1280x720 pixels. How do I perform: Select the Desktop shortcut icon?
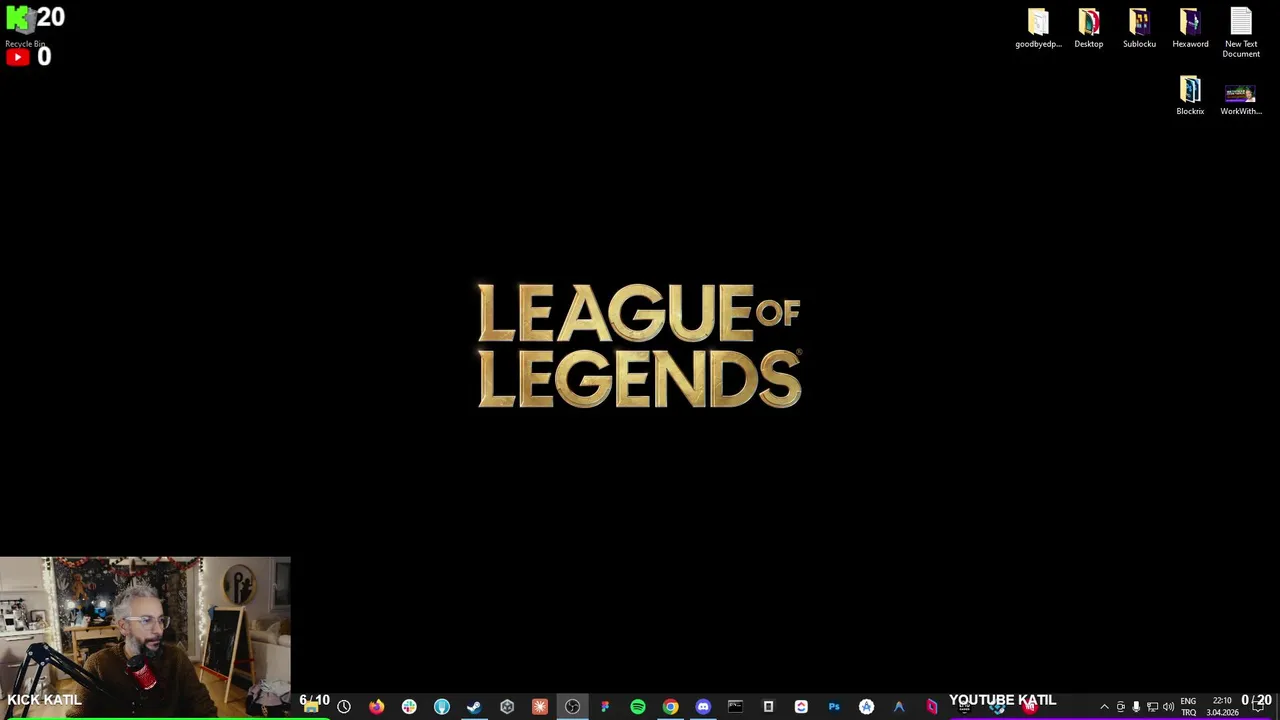1089,29
